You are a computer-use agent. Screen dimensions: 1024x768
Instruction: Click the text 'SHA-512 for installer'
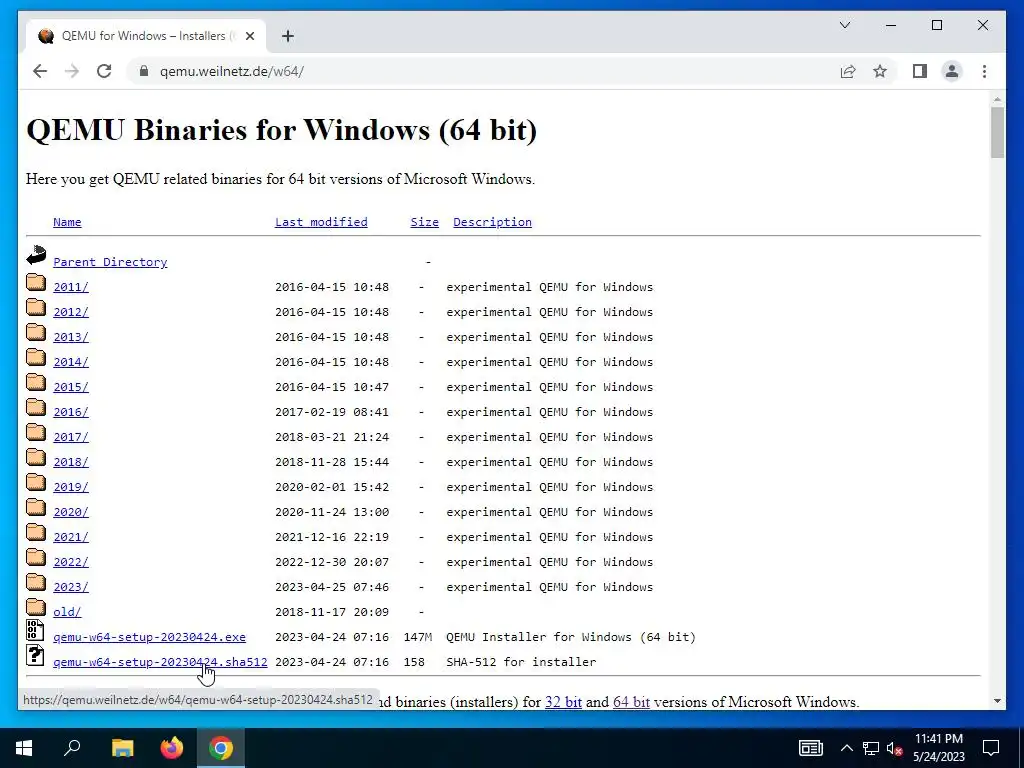pyautogui.click(x=521, y=662)
